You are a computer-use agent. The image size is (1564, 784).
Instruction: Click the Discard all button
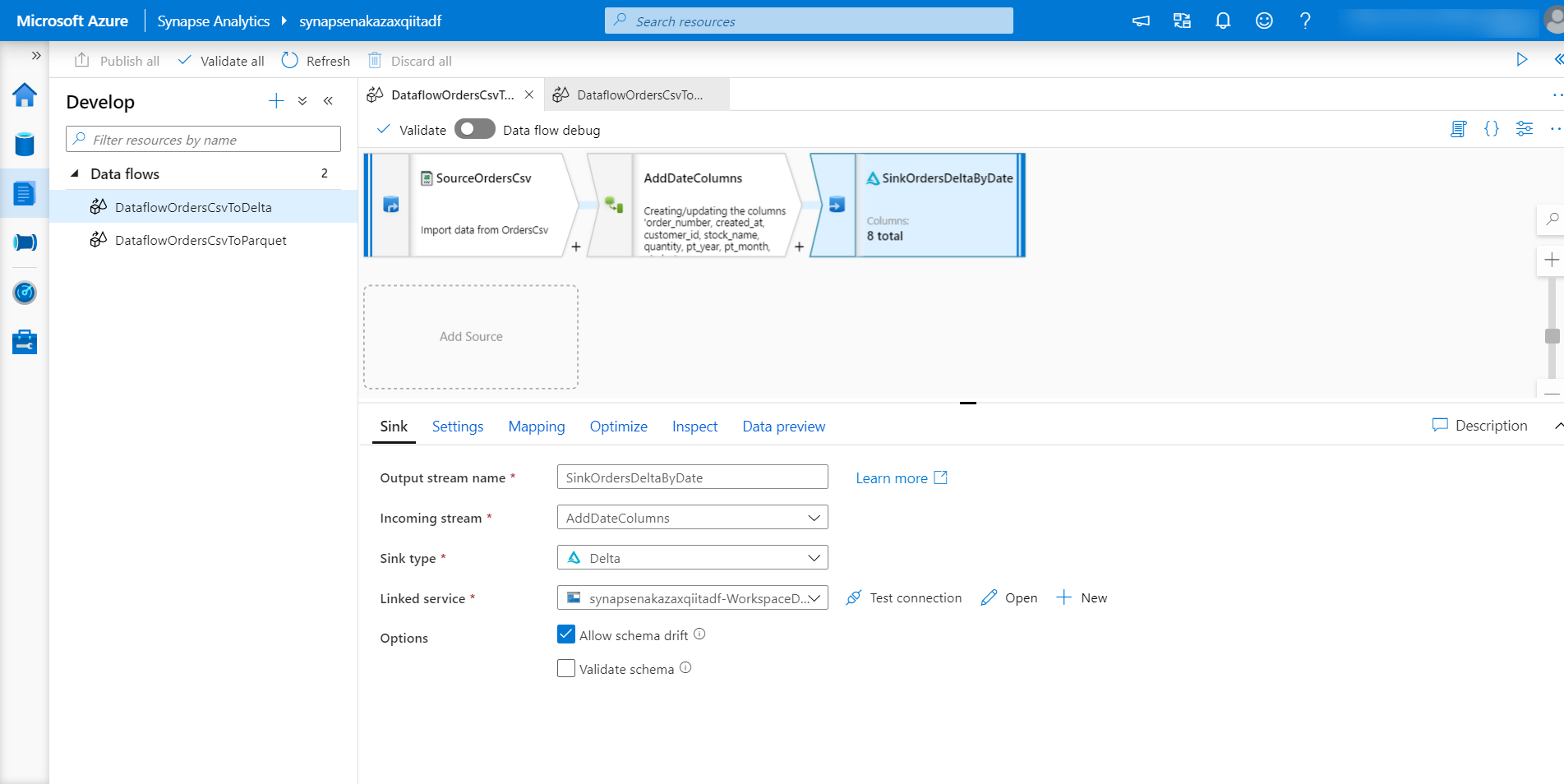(409, 61)
